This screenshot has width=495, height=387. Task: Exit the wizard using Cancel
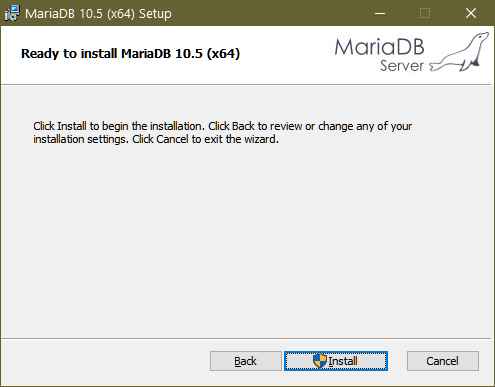[443, 361]
